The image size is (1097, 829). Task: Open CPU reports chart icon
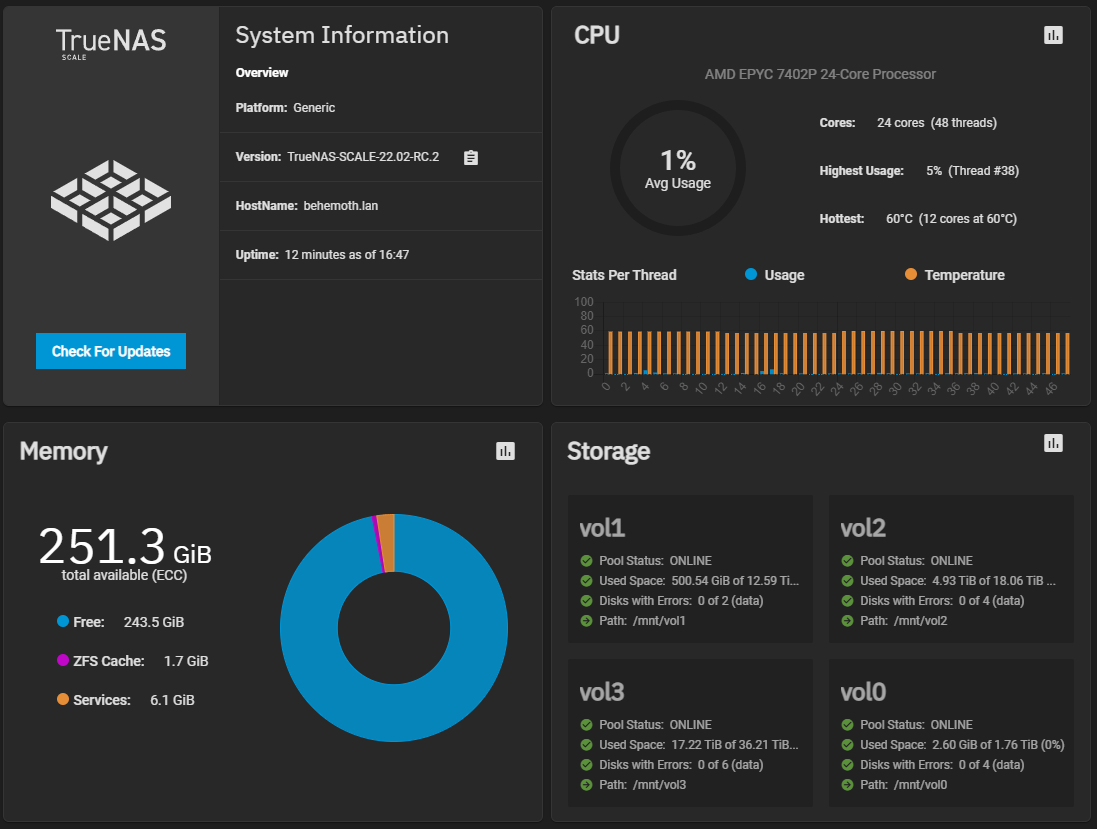pos(1053,35)
